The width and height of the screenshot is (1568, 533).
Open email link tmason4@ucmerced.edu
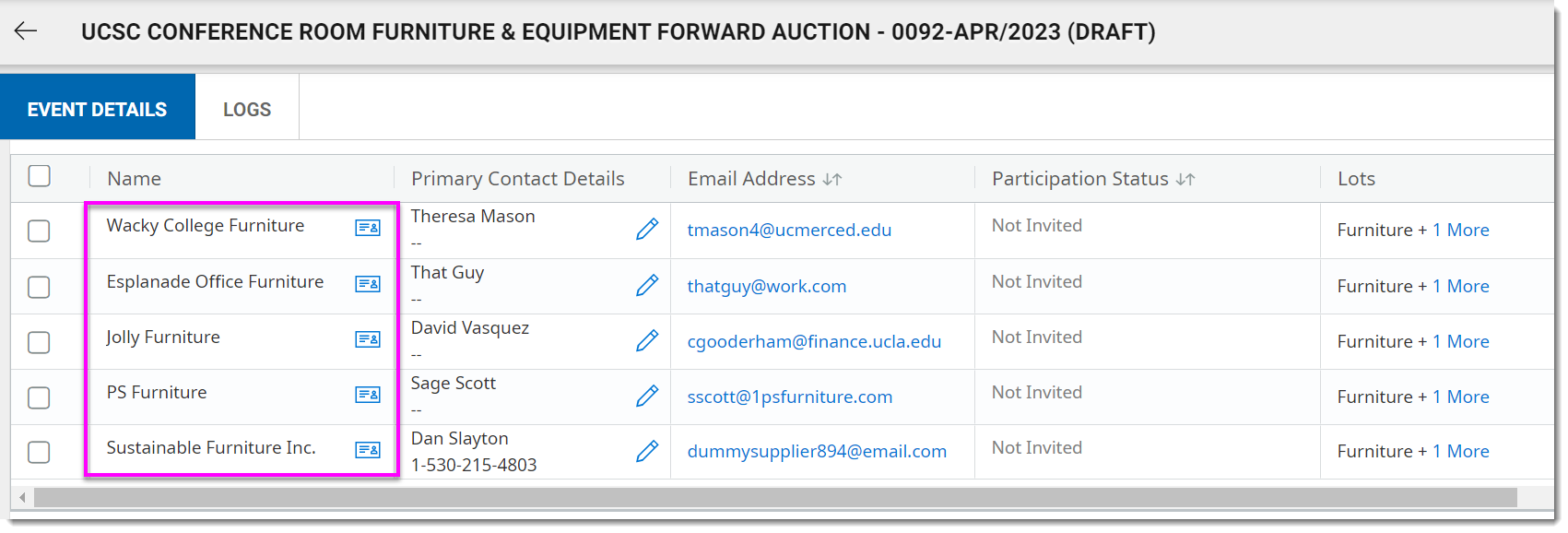[x=789, y=230]
